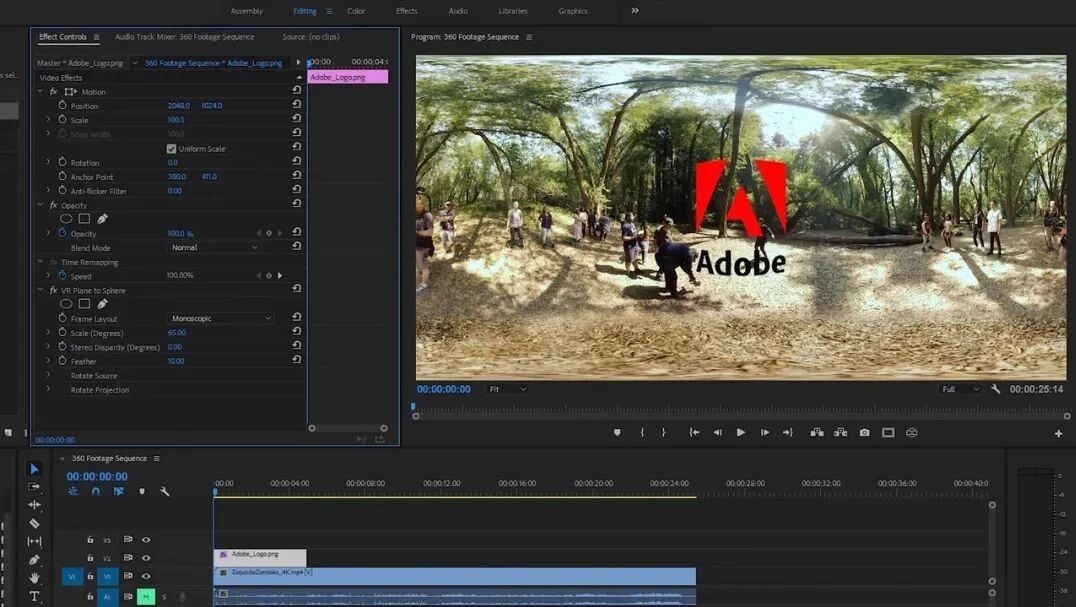This screenshot has height=607, width=1076.
Task: Mark Out point in Program monitor
Action: click(664, 433)
